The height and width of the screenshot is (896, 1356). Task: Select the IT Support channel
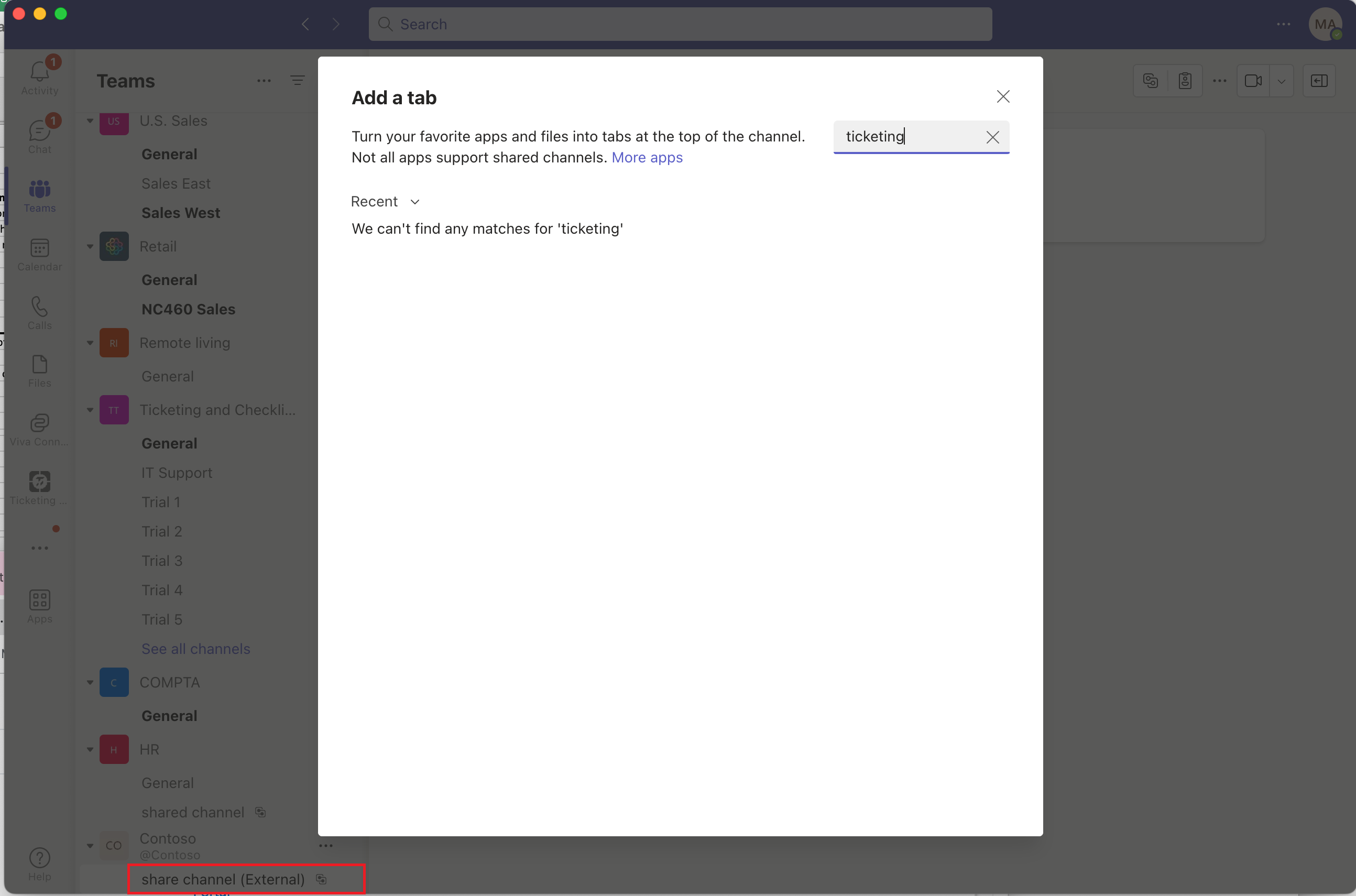point(177,473)
